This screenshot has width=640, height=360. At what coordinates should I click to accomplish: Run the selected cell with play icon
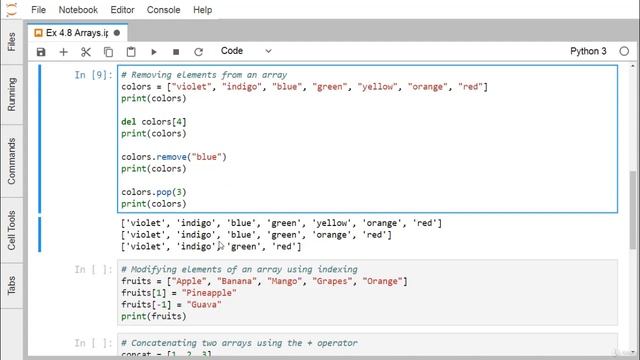coord(153,52)
